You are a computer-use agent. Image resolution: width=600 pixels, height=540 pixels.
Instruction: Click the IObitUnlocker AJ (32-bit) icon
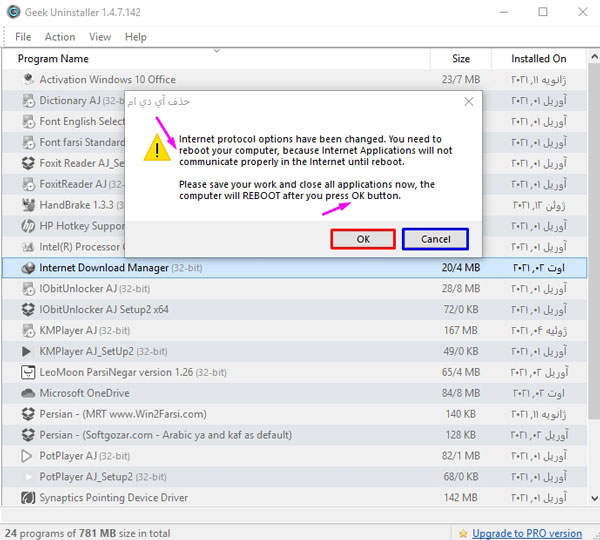coord(28,289)
